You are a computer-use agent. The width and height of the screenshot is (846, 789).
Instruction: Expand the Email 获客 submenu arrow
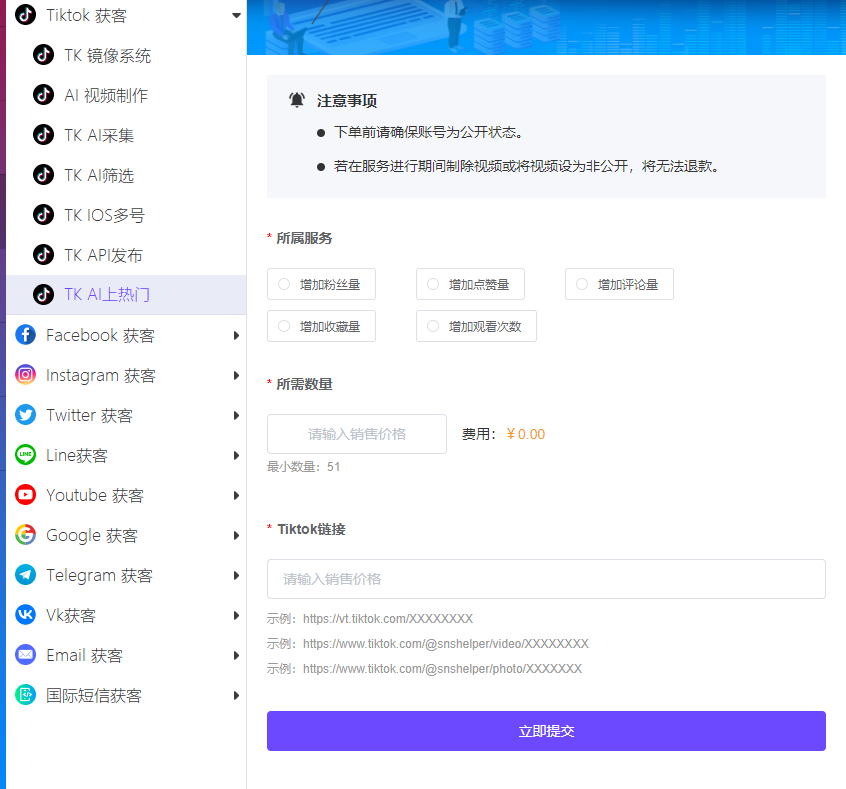click(236, 655)
